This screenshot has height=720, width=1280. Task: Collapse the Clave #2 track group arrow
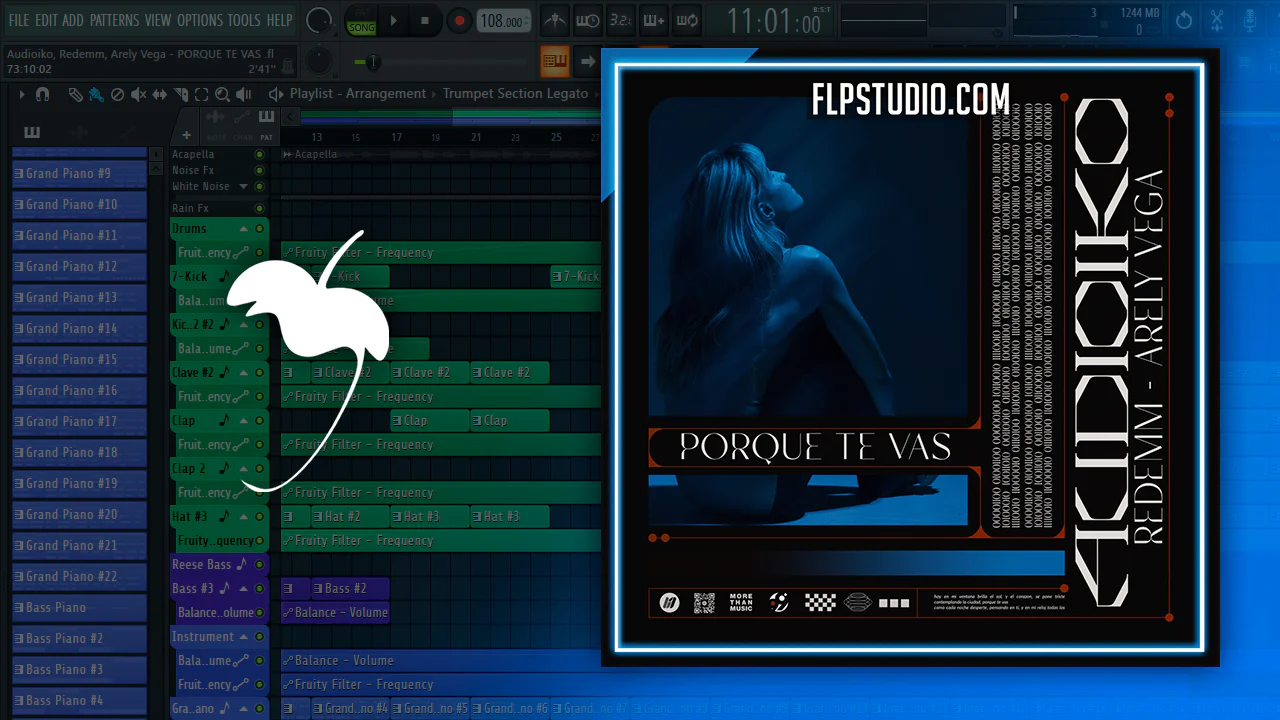(x=242, y=372)
